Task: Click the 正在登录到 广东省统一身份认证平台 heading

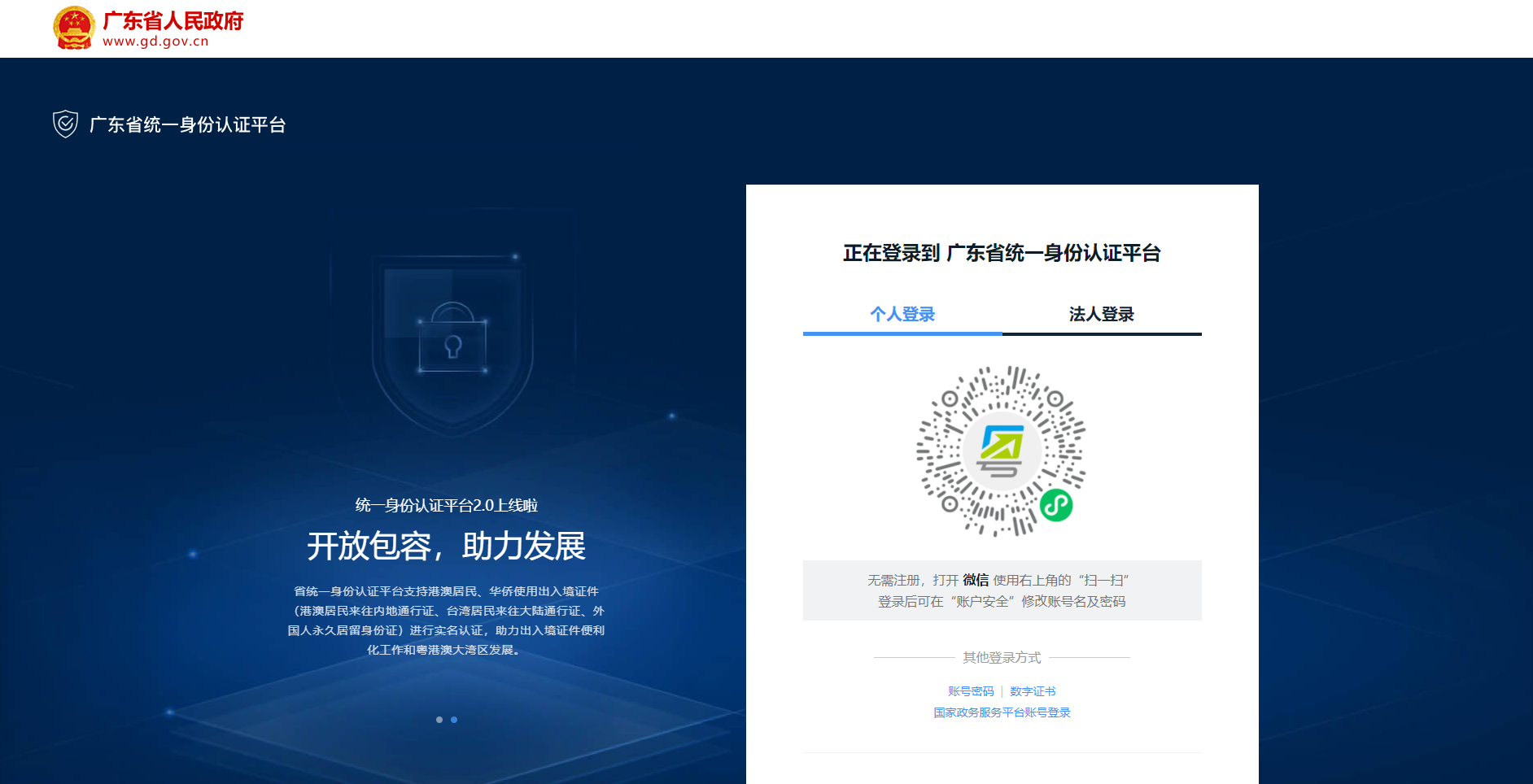Action: [1002, 253]
